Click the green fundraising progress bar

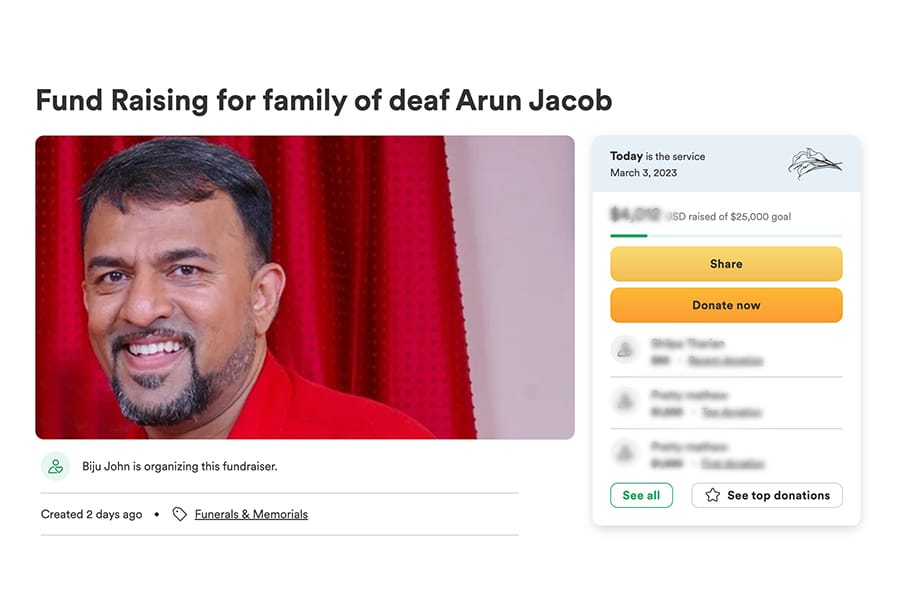tap(629, 236)
